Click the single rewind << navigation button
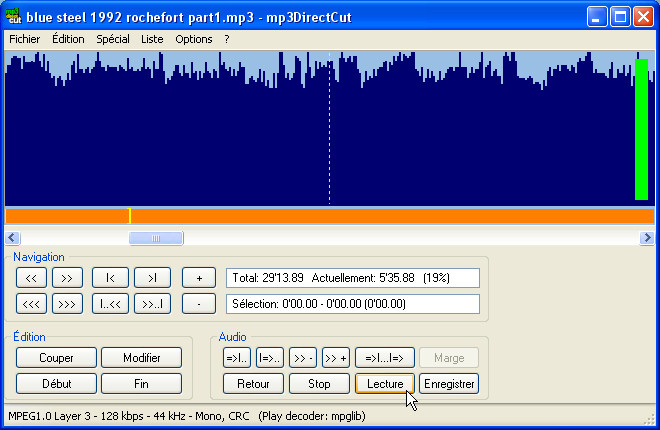 (33, 278)
